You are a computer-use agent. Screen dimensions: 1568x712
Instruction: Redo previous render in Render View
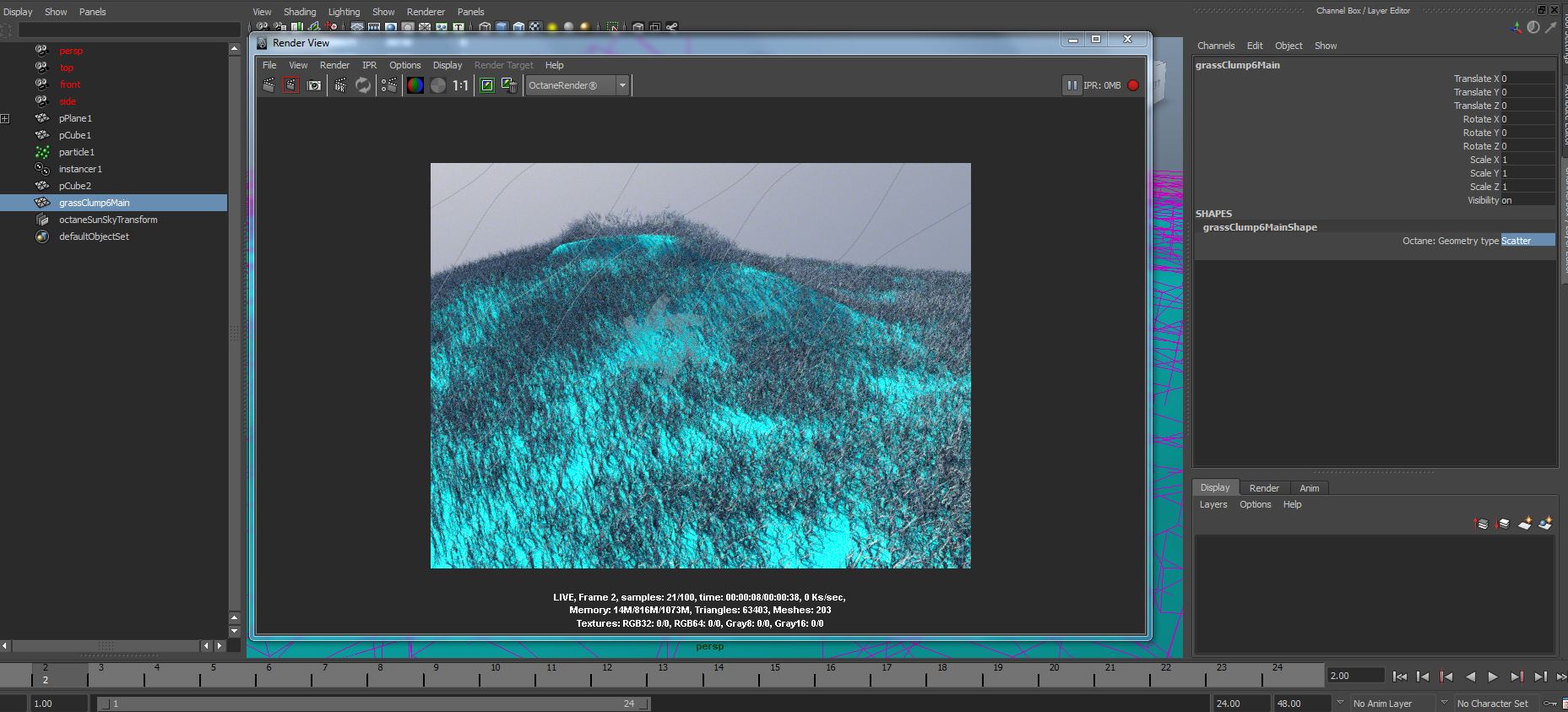[x=269, y=85]
